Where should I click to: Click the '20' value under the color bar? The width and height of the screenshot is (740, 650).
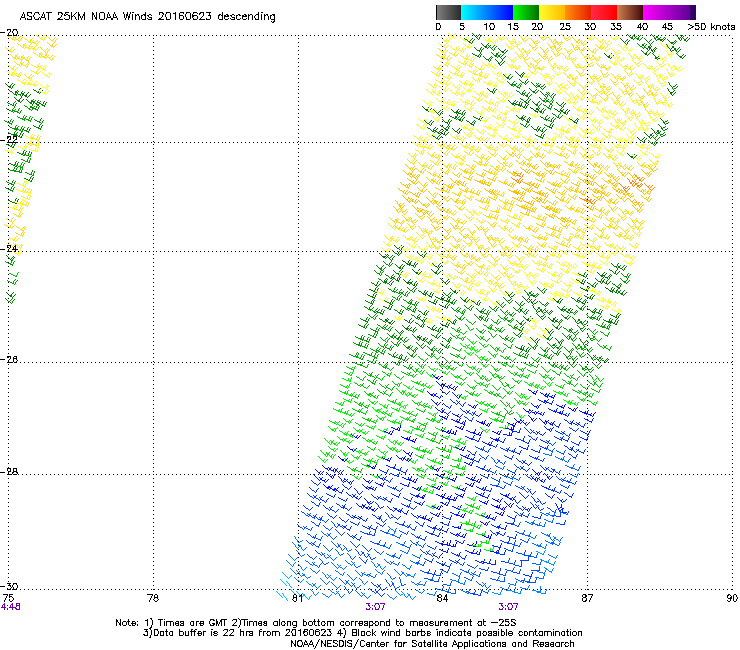(537, 27)
